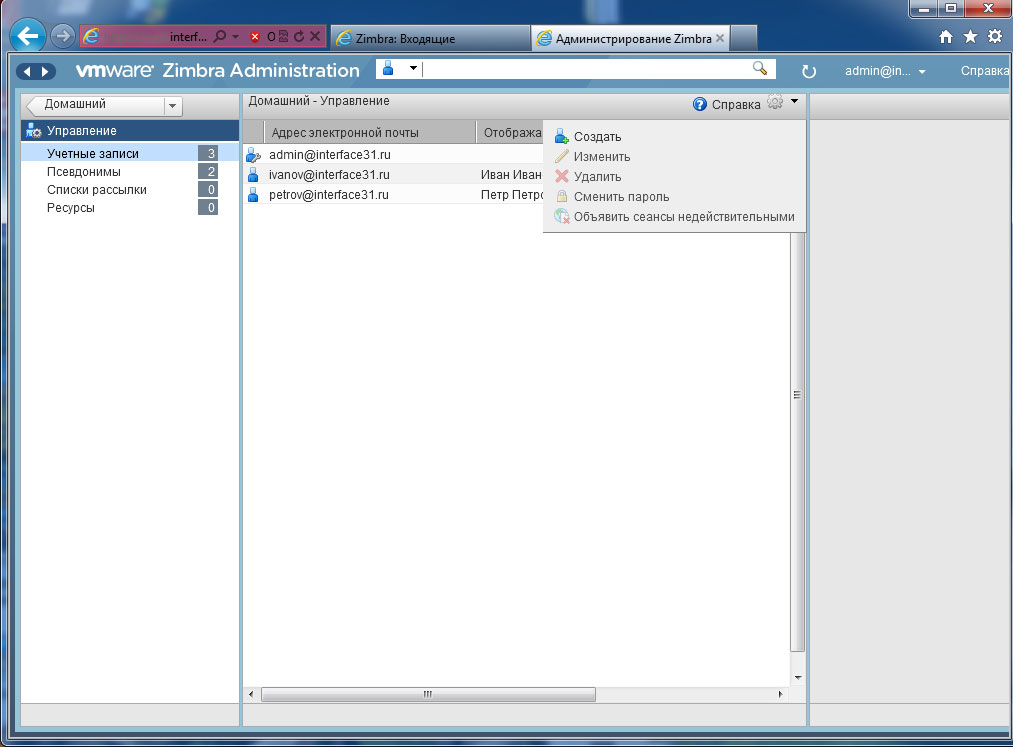Click the Учетные записи count badge 3
The height and width of the screenshot is (747, 1013).
tap(208, 153)
